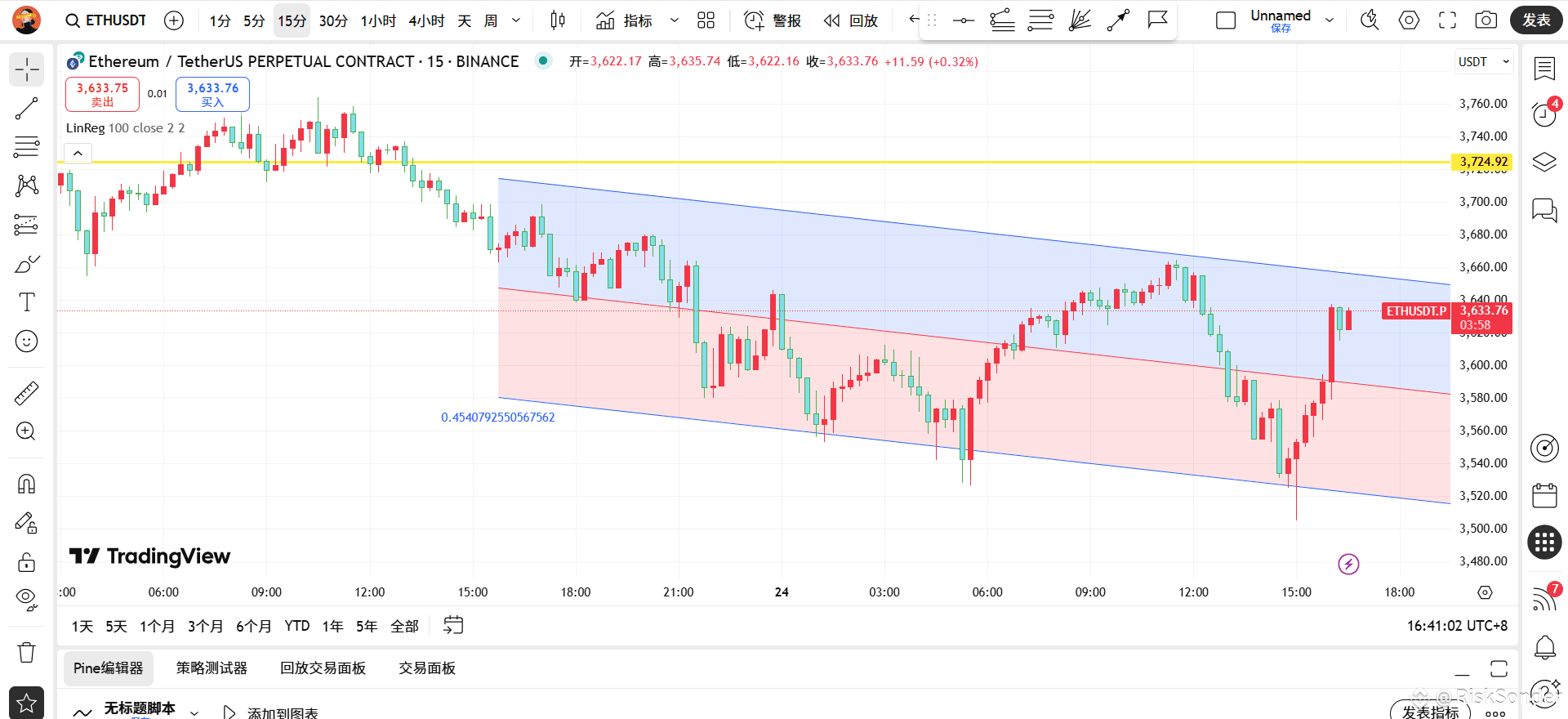Open quick search lightning icon
This screenshot has width=1568, height=719.
(1370, 20)
